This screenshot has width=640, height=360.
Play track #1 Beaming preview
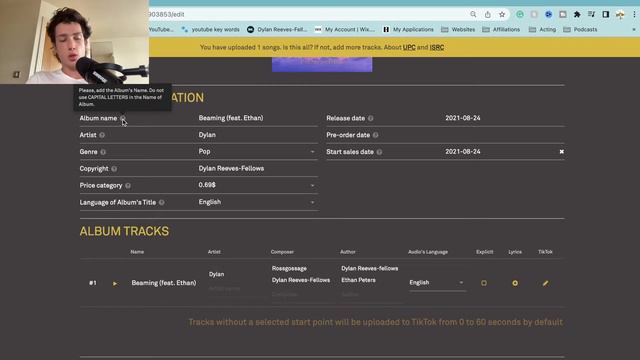(x=115, y=283)
